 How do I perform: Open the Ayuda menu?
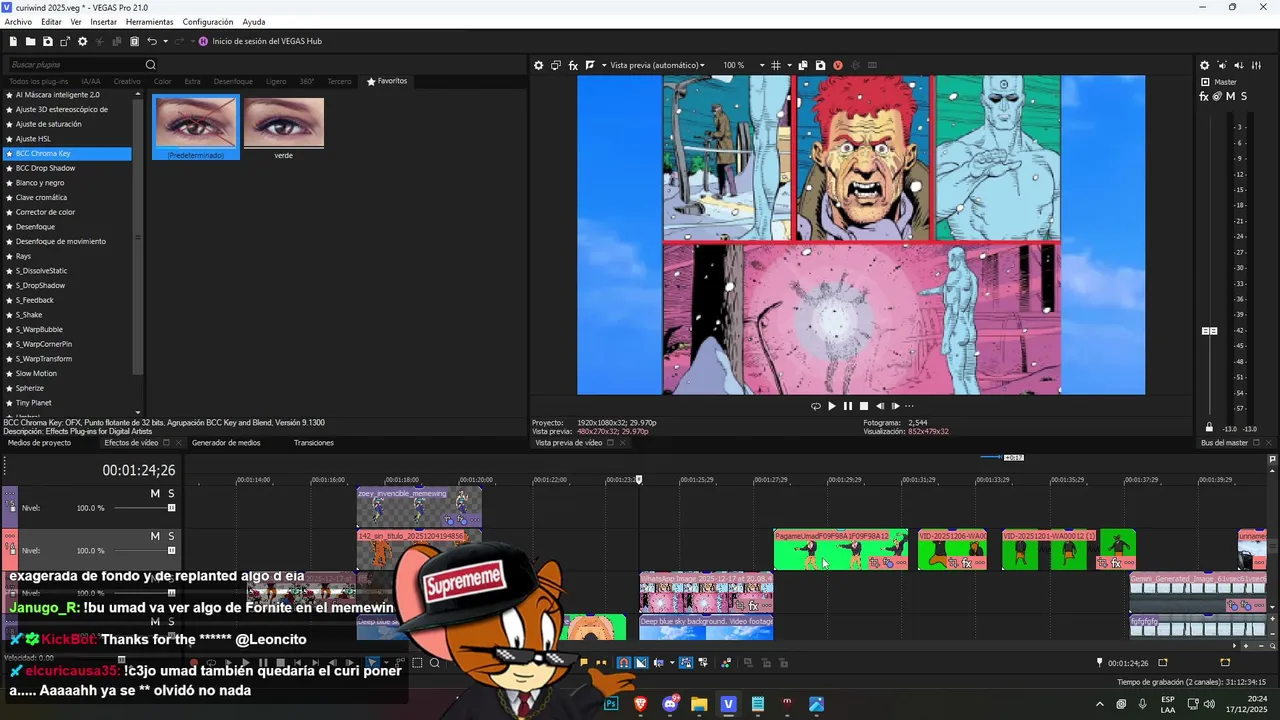pos(254,22)
